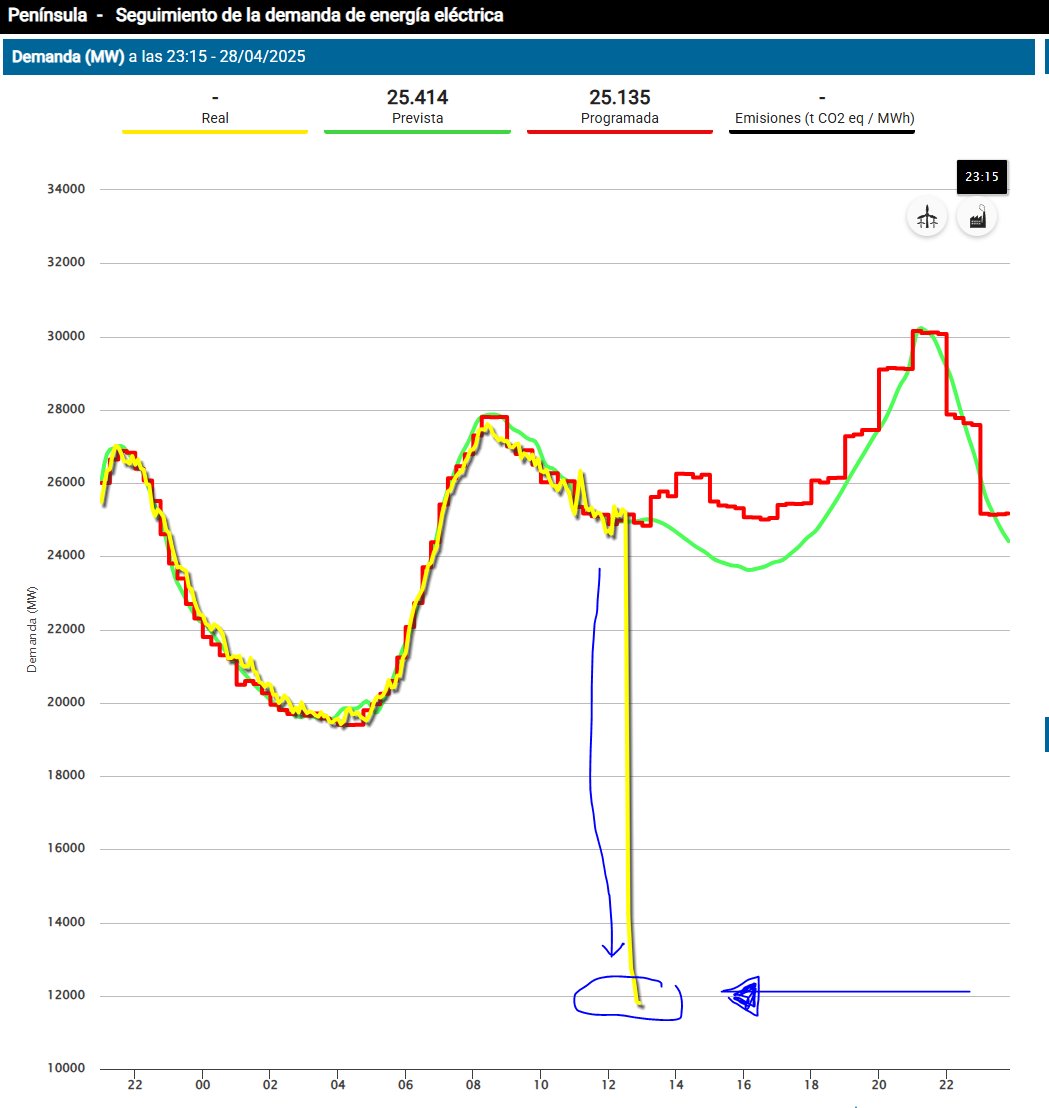Click the 12000 y-axis label

(x=66, y=994)
